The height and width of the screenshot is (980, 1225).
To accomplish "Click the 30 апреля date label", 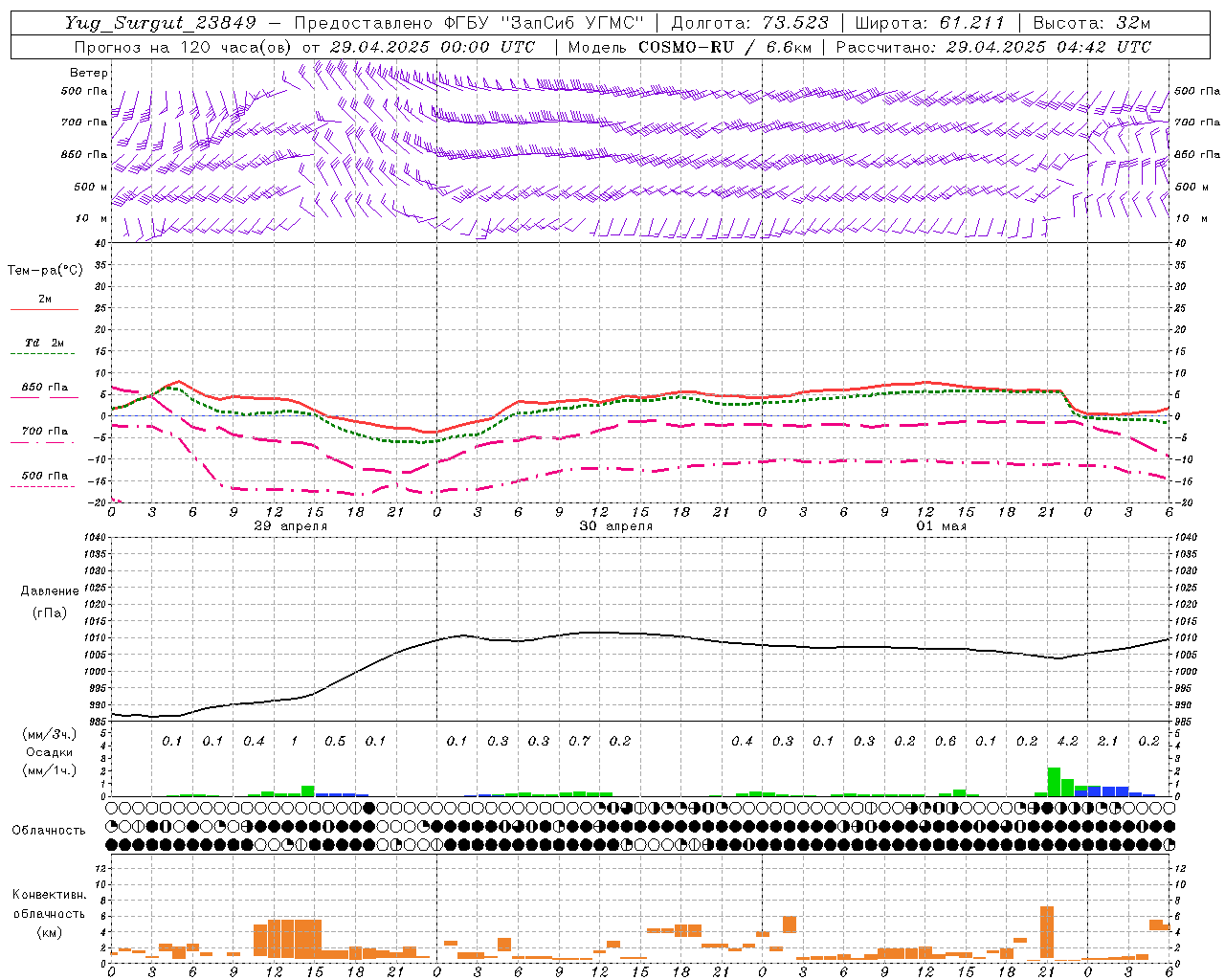I will point(616,526).
